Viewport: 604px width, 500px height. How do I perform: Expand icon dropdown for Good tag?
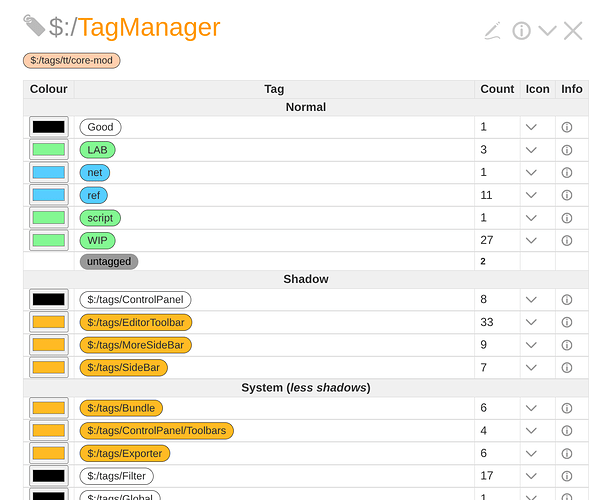pyautogui.click(x=531, y=127)
